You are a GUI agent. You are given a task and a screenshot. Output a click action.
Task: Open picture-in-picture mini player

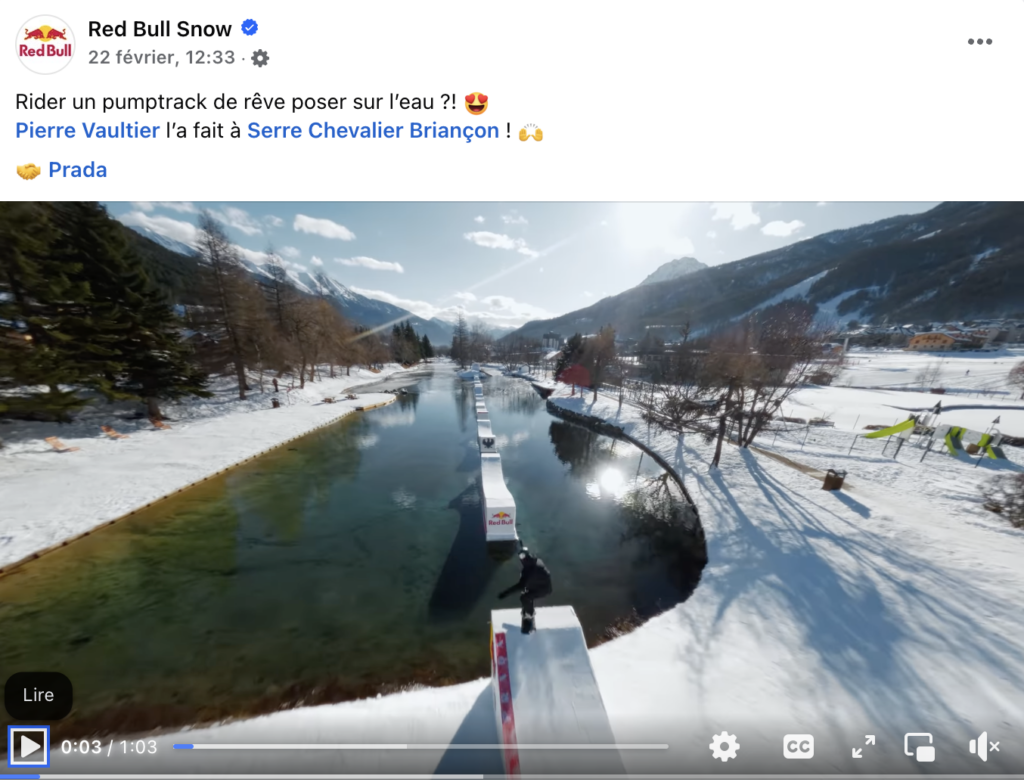click(x=920, y=747)
